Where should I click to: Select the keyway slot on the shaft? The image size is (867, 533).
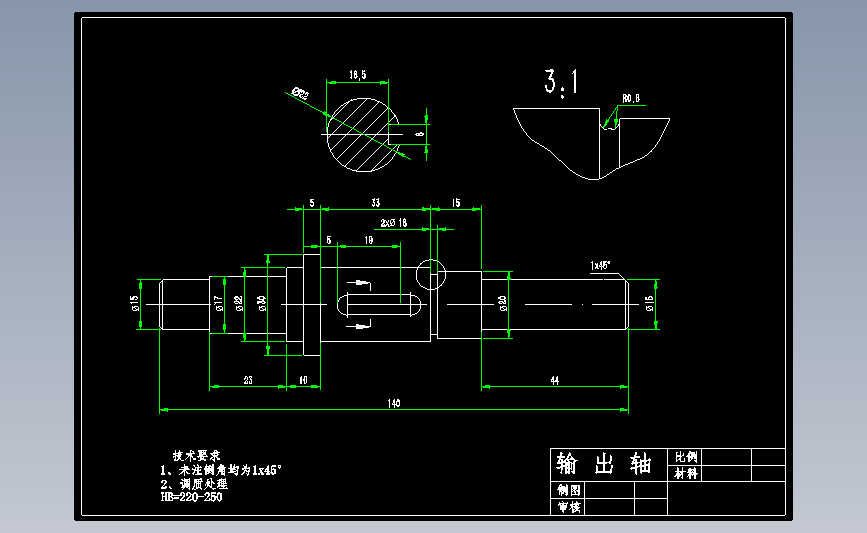(x=379, y=305)
